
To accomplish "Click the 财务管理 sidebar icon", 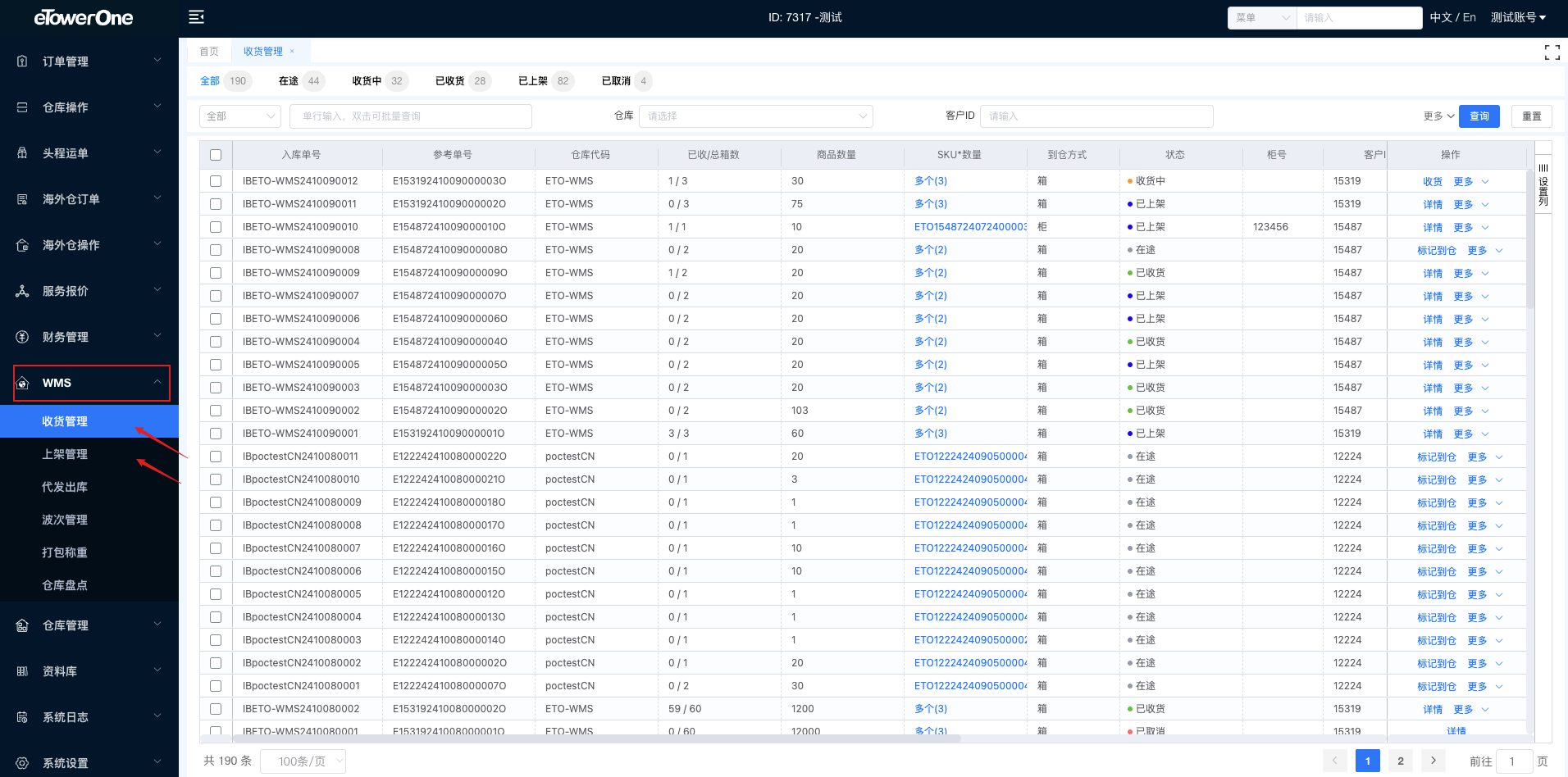I will coord(23,337).
